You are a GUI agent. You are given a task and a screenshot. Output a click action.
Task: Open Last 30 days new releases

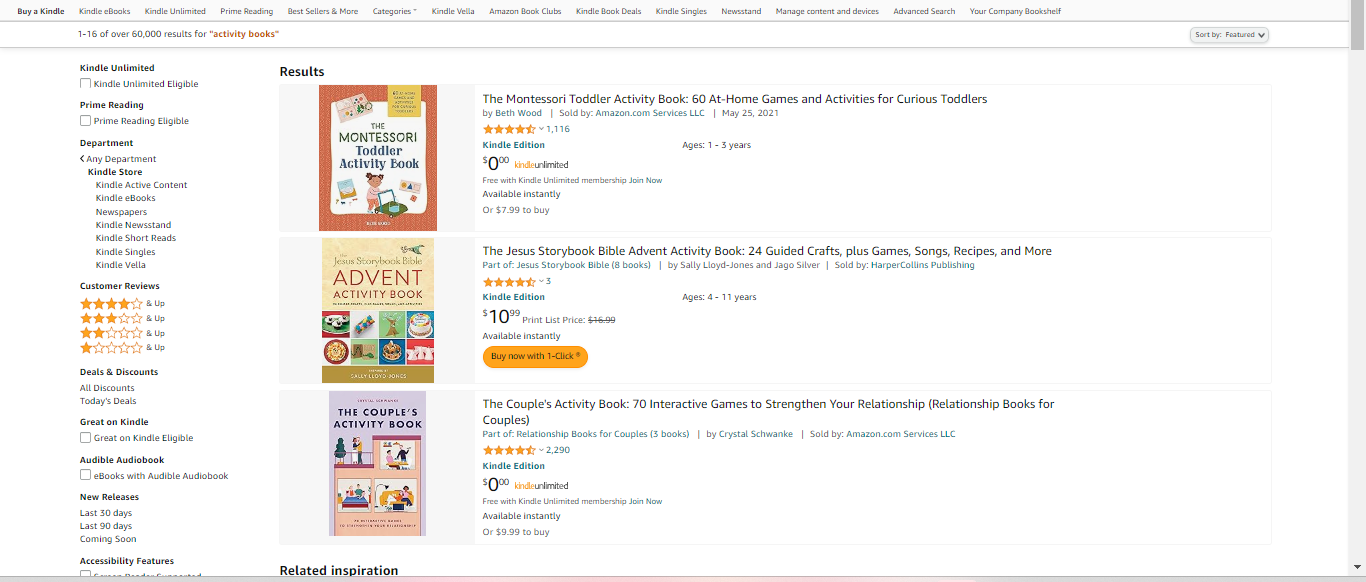106,513
